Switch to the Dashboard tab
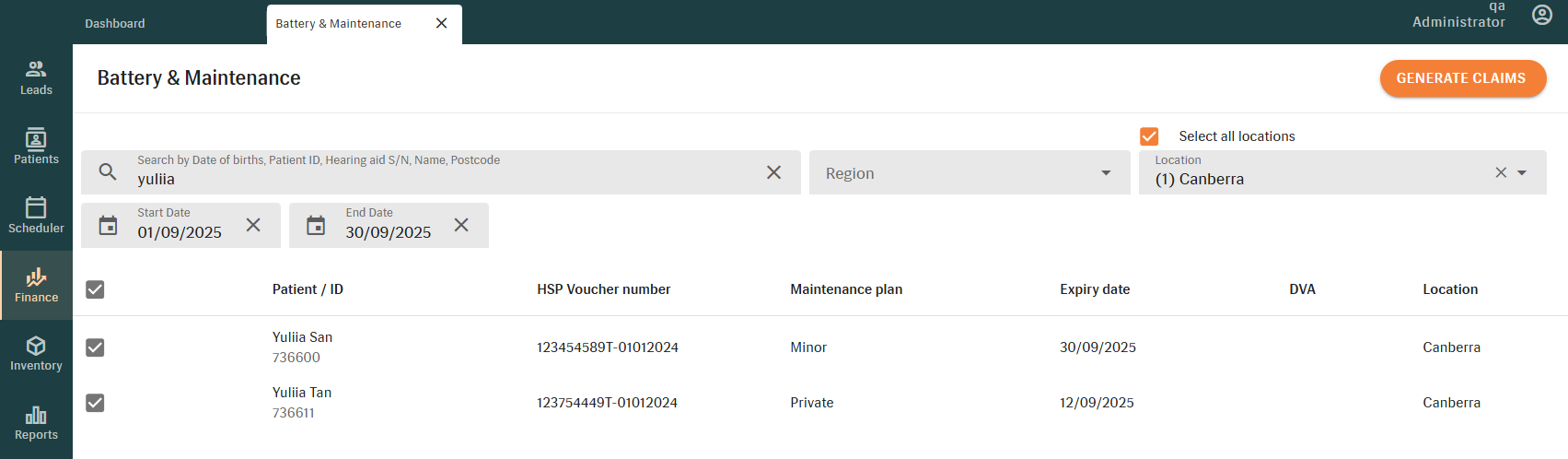1568x459 pixels. [115, 23]
